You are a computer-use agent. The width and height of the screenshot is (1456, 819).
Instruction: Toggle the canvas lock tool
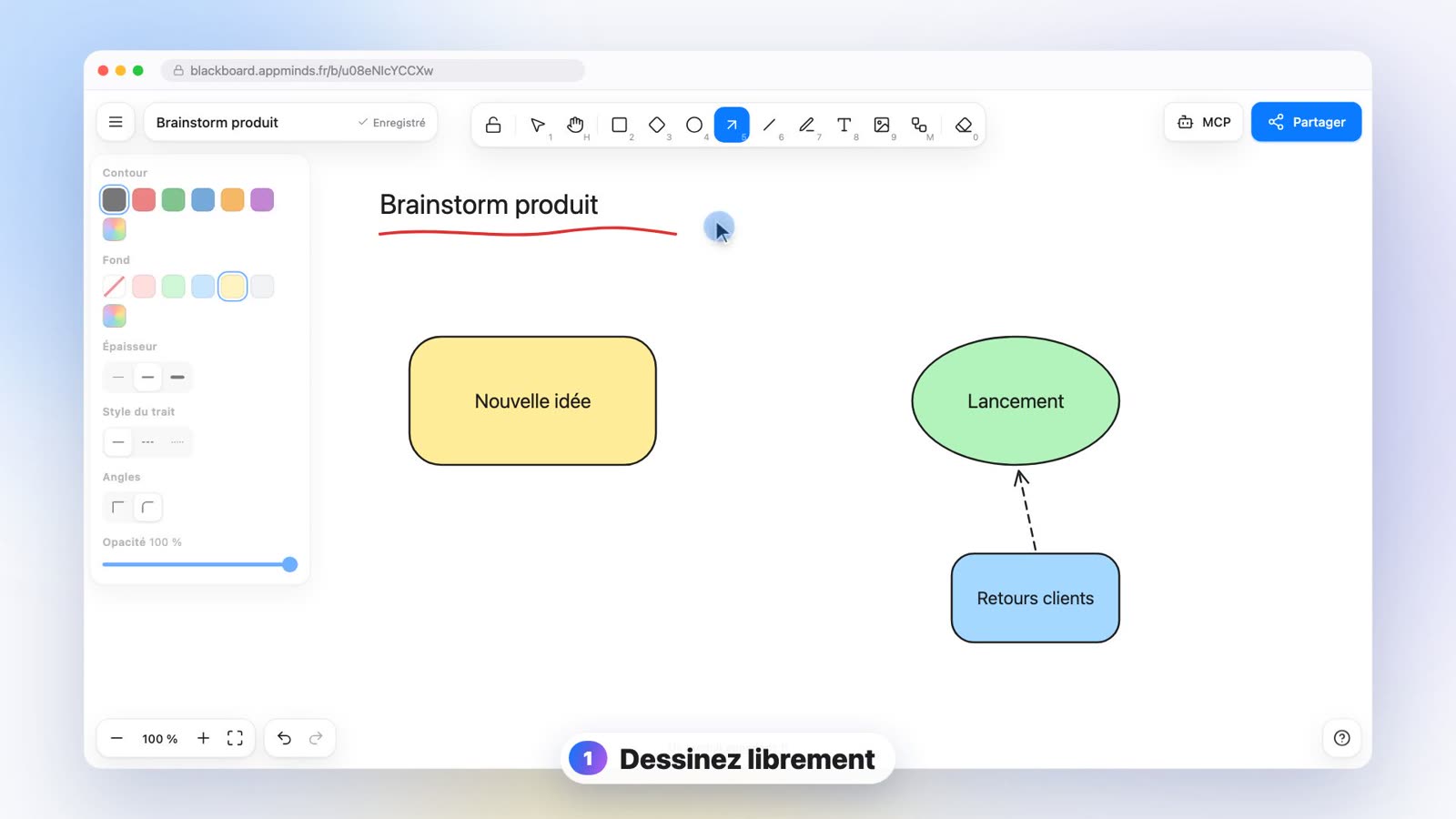click(493, 125)
